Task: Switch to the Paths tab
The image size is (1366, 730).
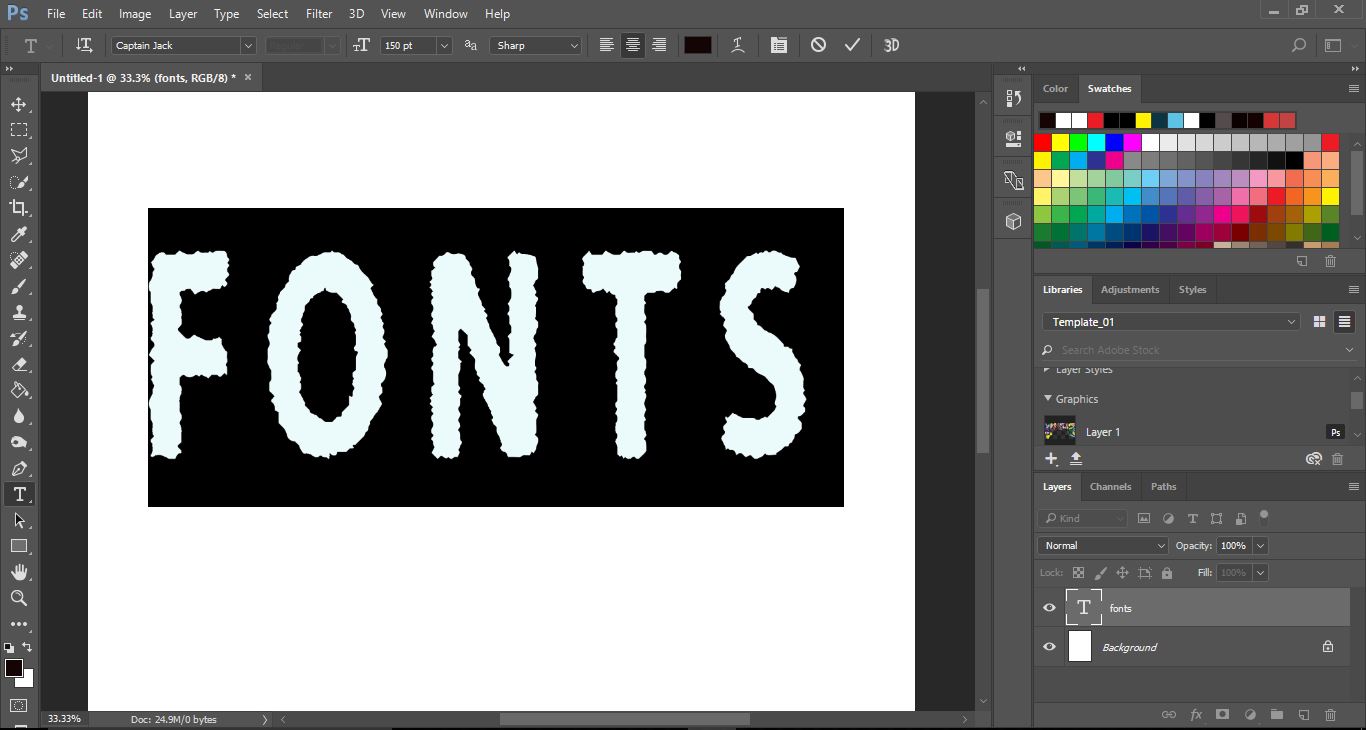Action: click(x=1163, y=487)
